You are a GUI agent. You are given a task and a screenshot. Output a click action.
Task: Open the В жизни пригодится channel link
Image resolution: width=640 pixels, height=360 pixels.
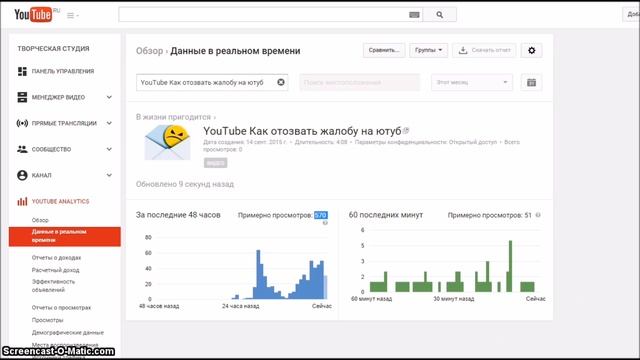173,117
